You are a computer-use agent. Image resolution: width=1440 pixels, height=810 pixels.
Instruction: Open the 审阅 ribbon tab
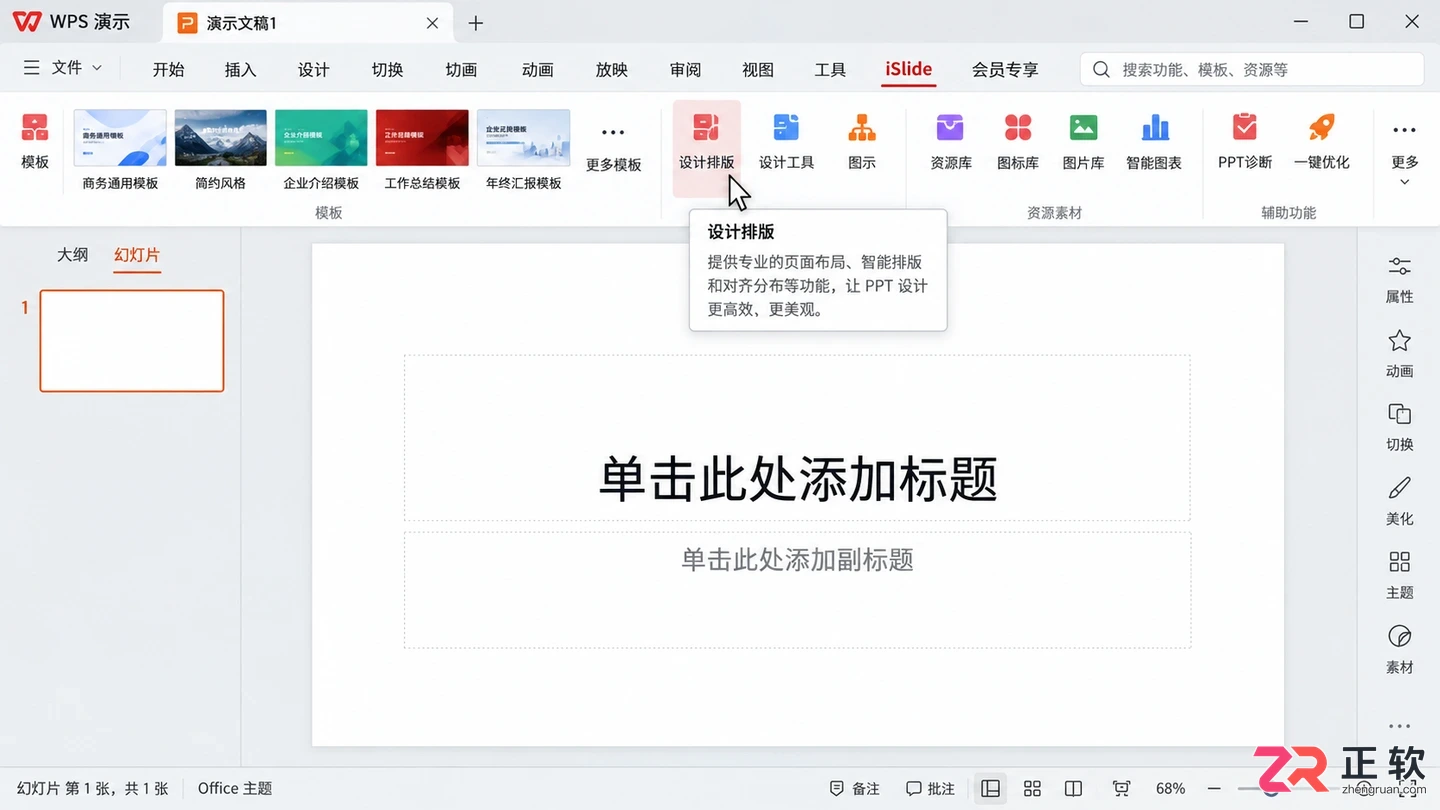click(x=685, y=69)
